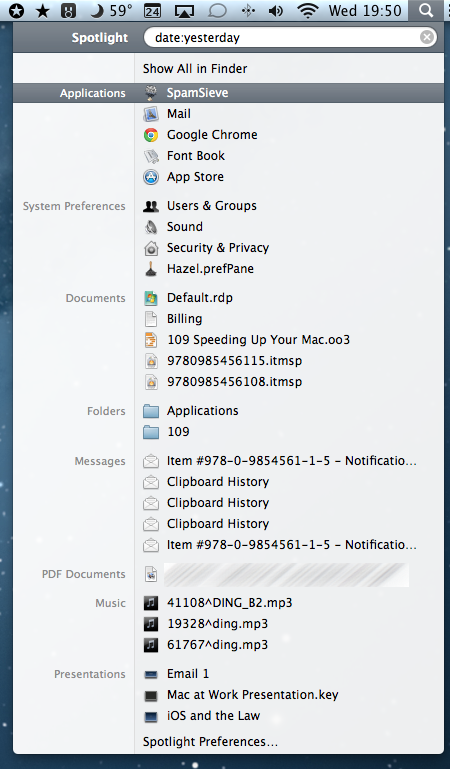Click the speech bubble menu bar icon

tap(217, 11)
